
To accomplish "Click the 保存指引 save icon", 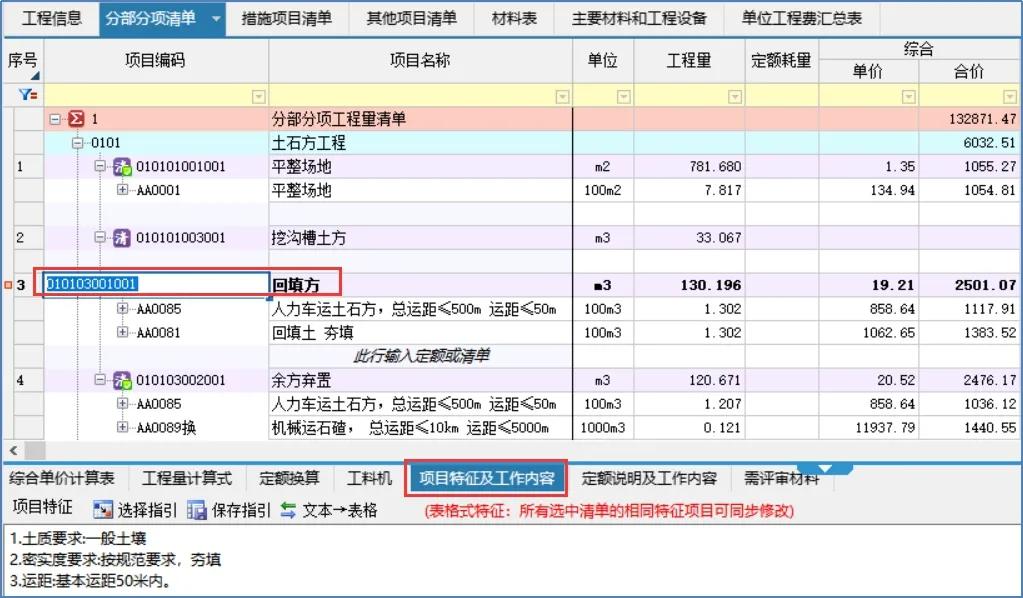I will click(x=196, y=510).
